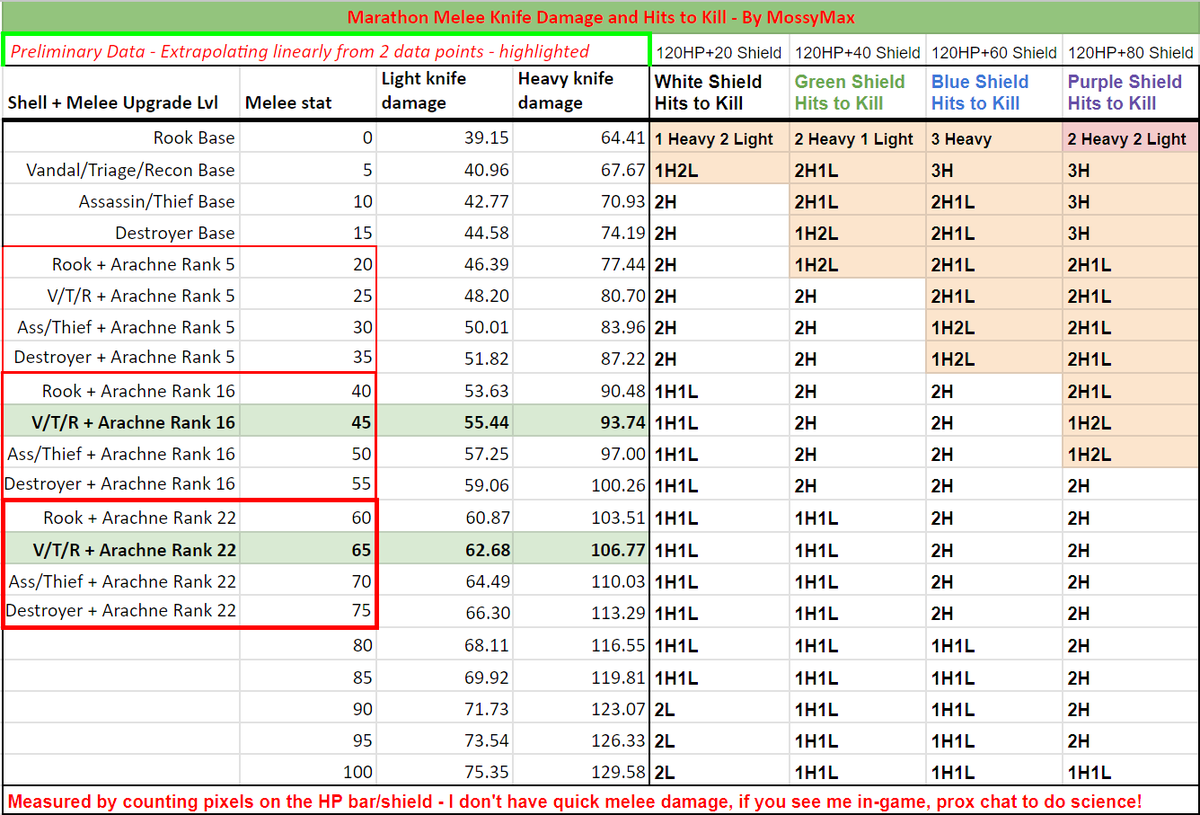Select the highlighted 'V/T/R + Arachne Rank 16' cell
The height and width of the screenshot is (815, 1200).
pyautogui.click(x=121, y=422)
